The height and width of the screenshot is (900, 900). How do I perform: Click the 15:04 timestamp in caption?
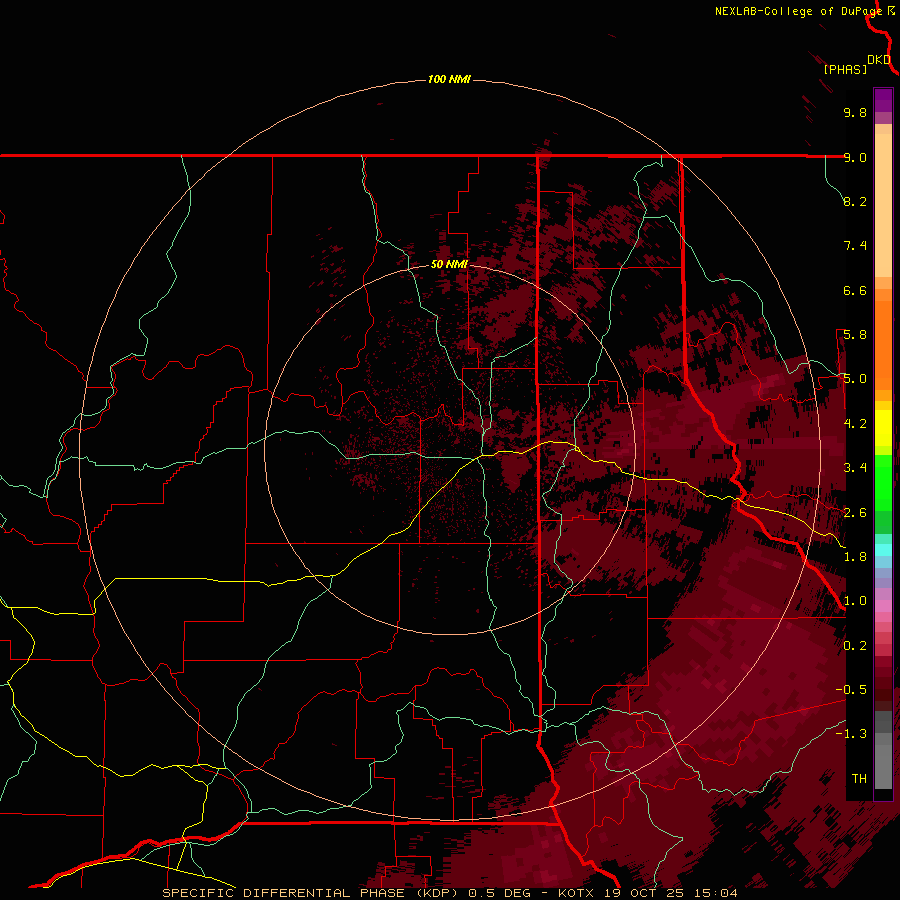pos(715,893)
